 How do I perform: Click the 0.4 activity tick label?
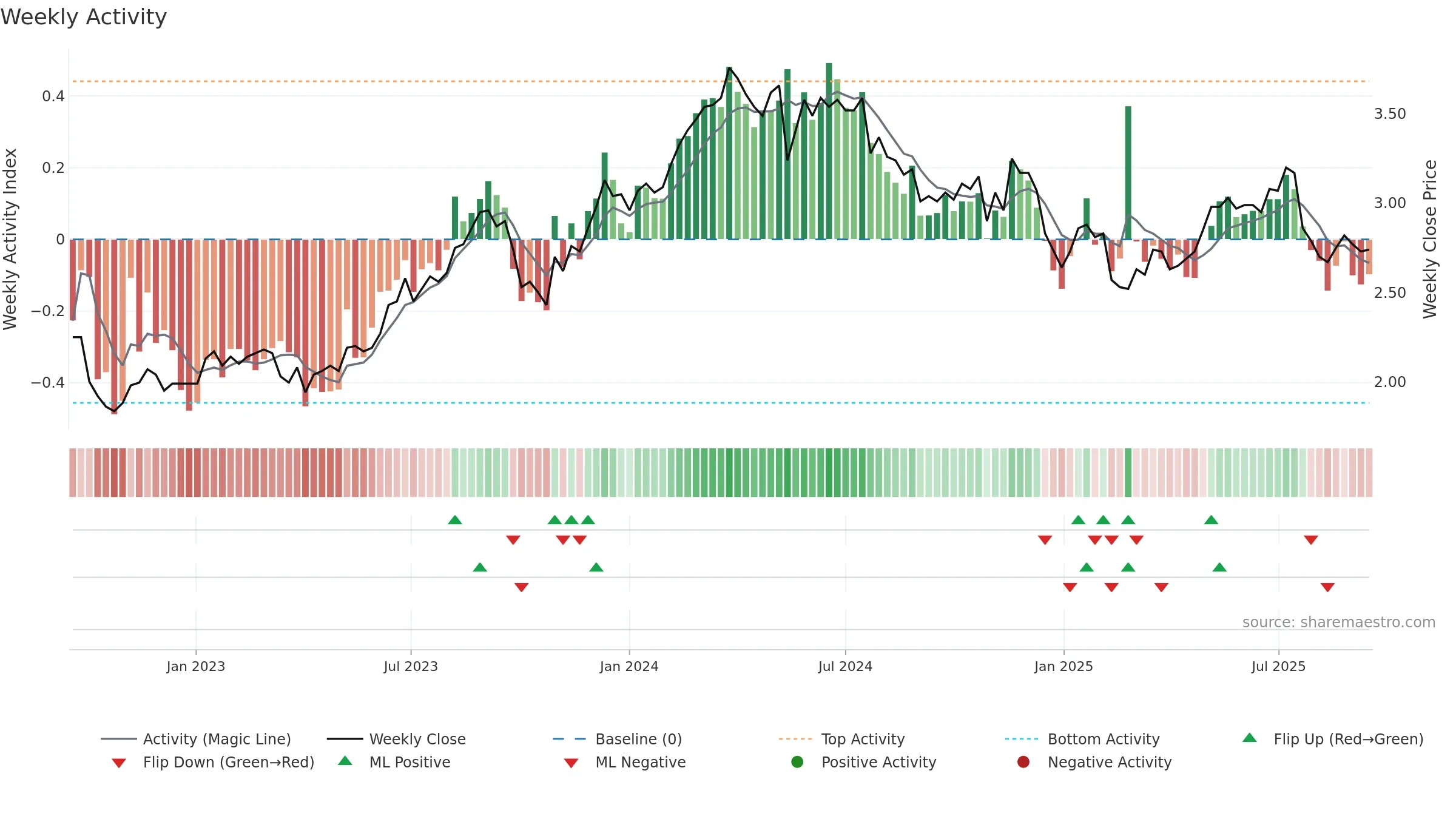(x=53, y=96)
